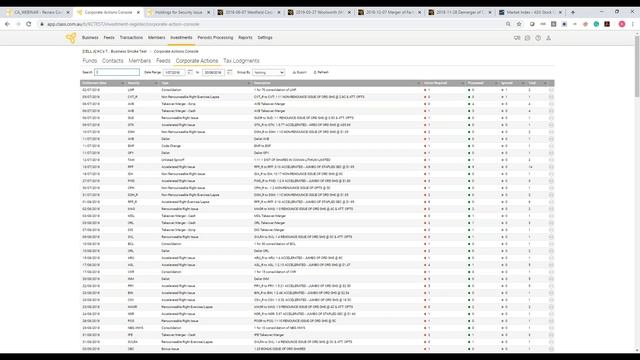Open the Settlement Date column filter arrow
640x360 pixels.
(x=122, y=83)
